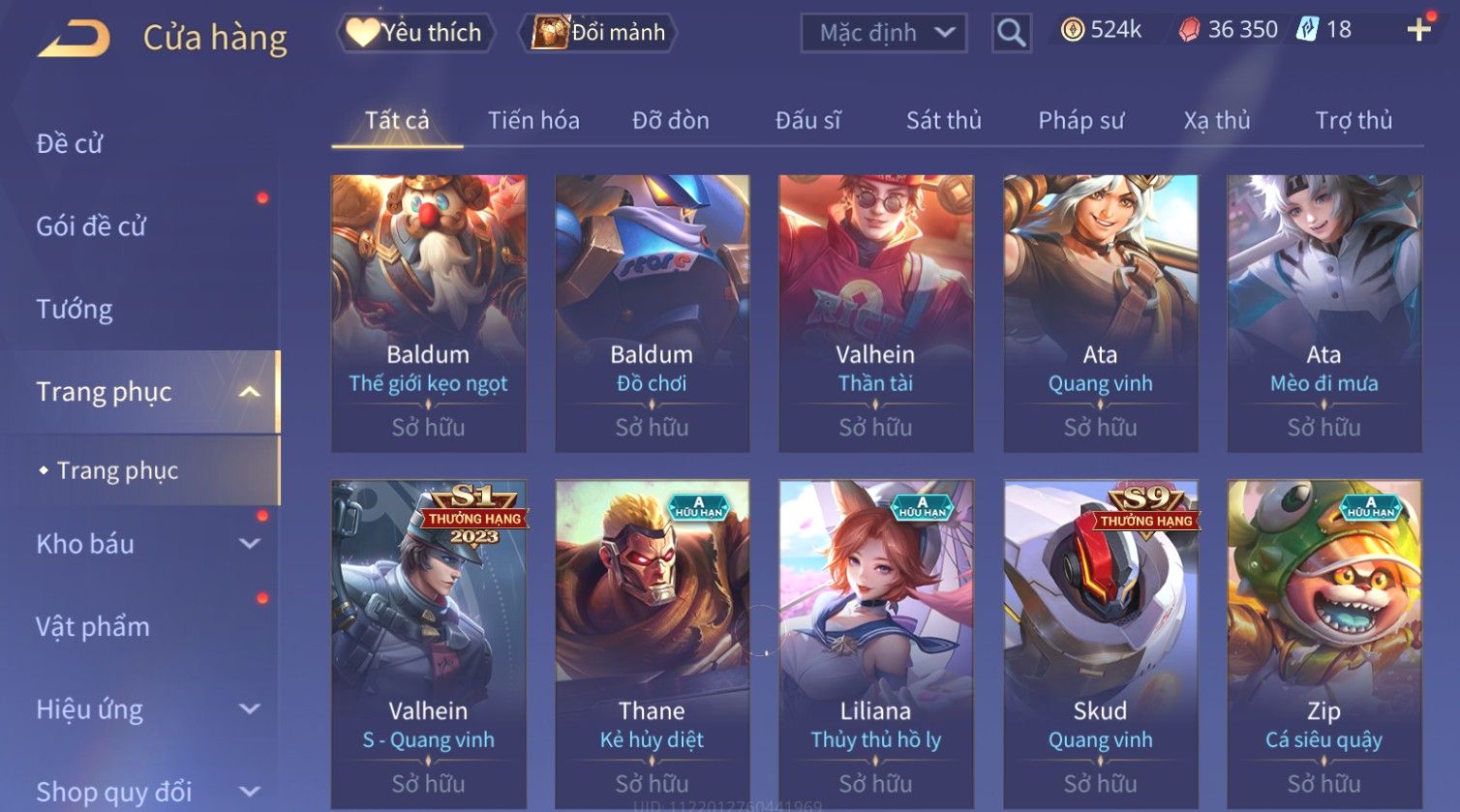Expand the Hiệu ứng sidebar section
Screen dimensions: 1460x812
(x=249, y=709)
